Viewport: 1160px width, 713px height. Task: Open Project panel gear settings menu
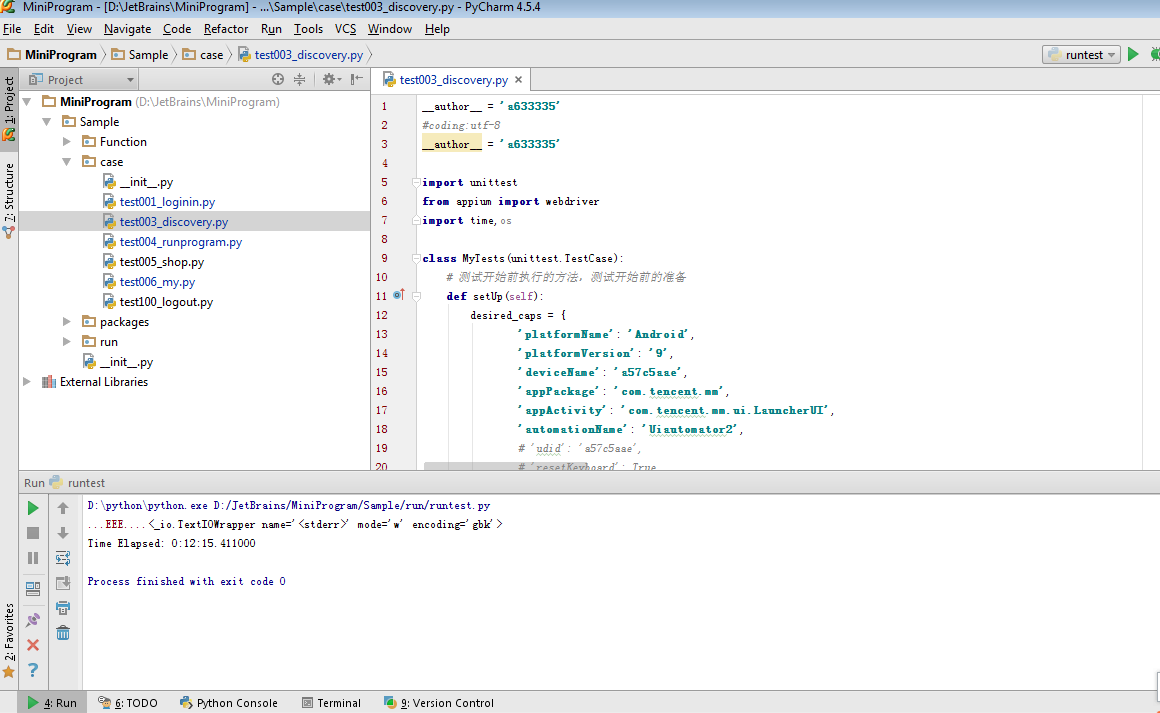click(331, 79)
